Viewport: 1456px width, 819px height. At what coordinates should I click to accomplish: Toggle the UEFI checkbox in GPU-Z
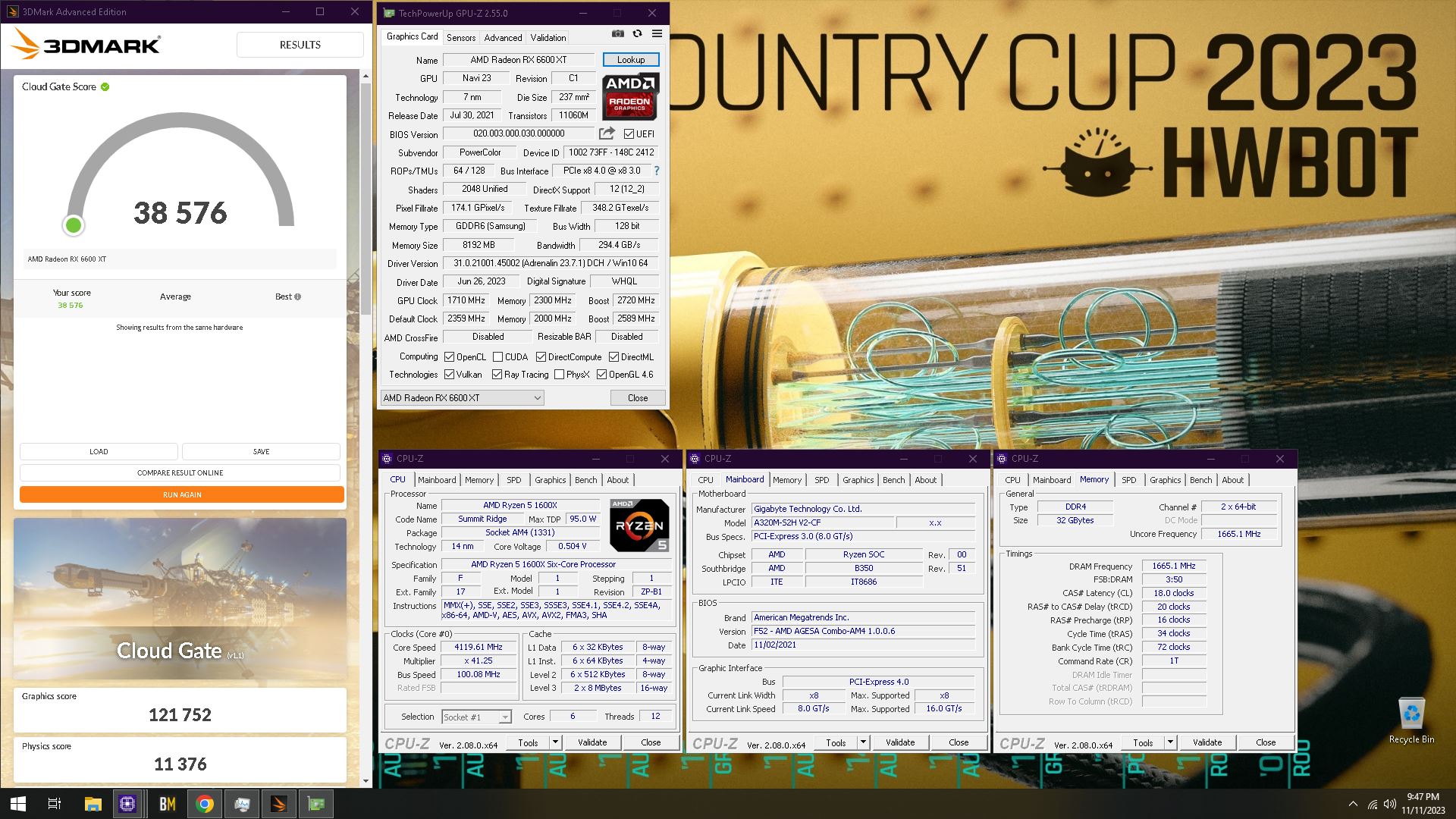coord(629,134)
